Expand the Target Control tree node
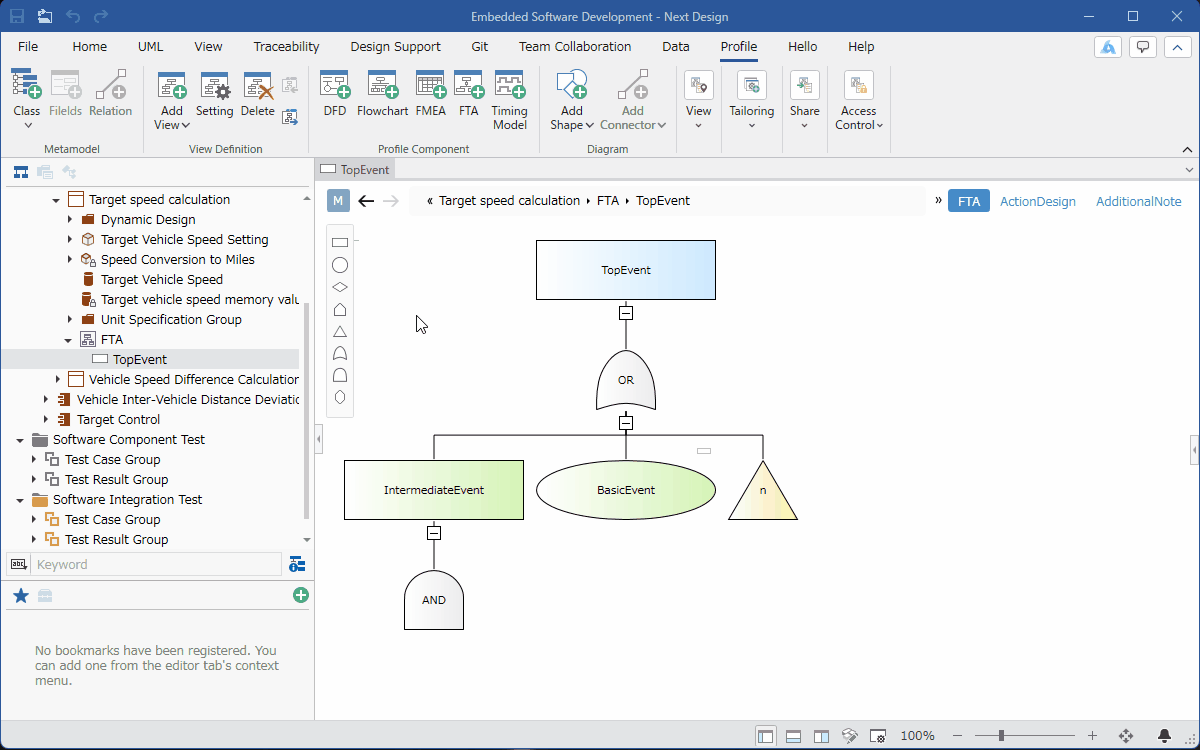Viewport: 1200px width, 750px height. click(45, 420)
